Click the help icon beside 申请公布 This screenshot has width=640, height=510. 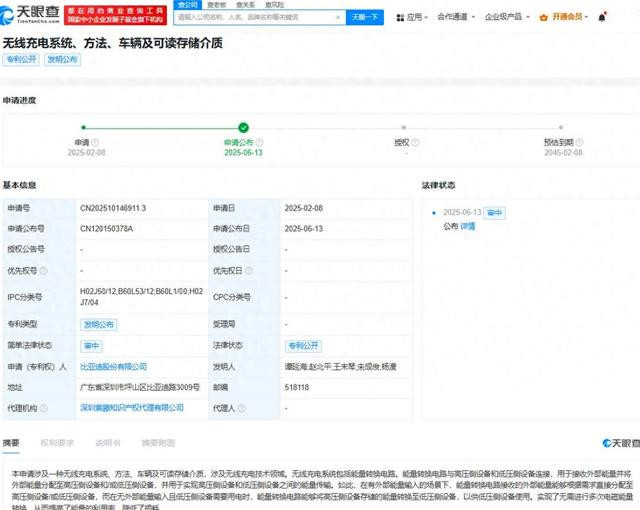point(264,142)
